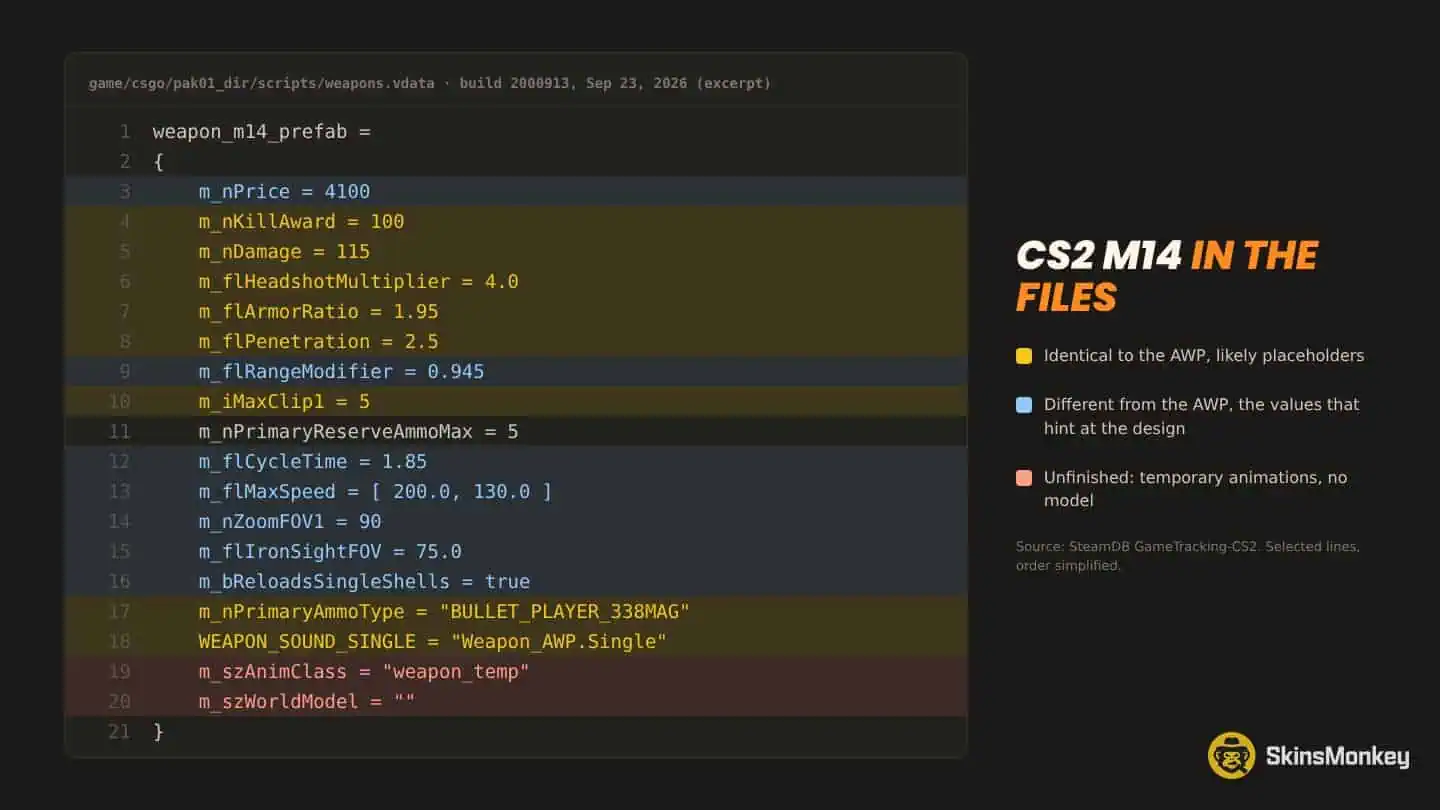
Task: Click the heading CS2 M14 IN THE FILES
Action: point(1166,276)
